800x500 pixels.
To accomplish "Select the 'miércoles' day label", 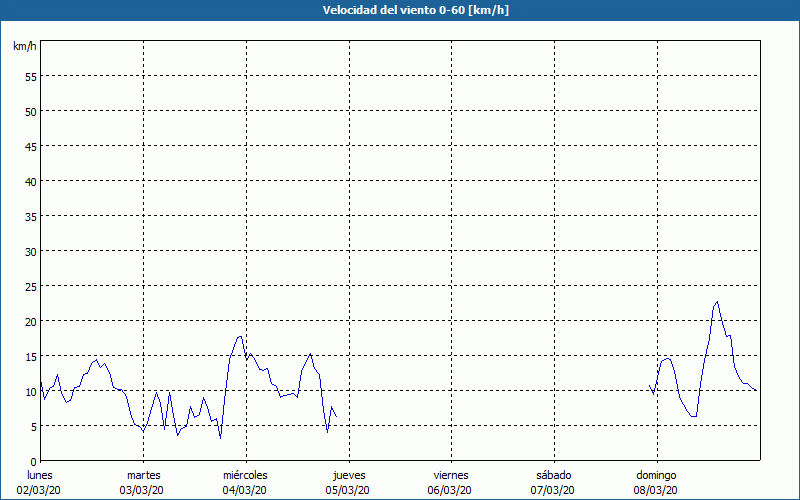I will point(245,475).
